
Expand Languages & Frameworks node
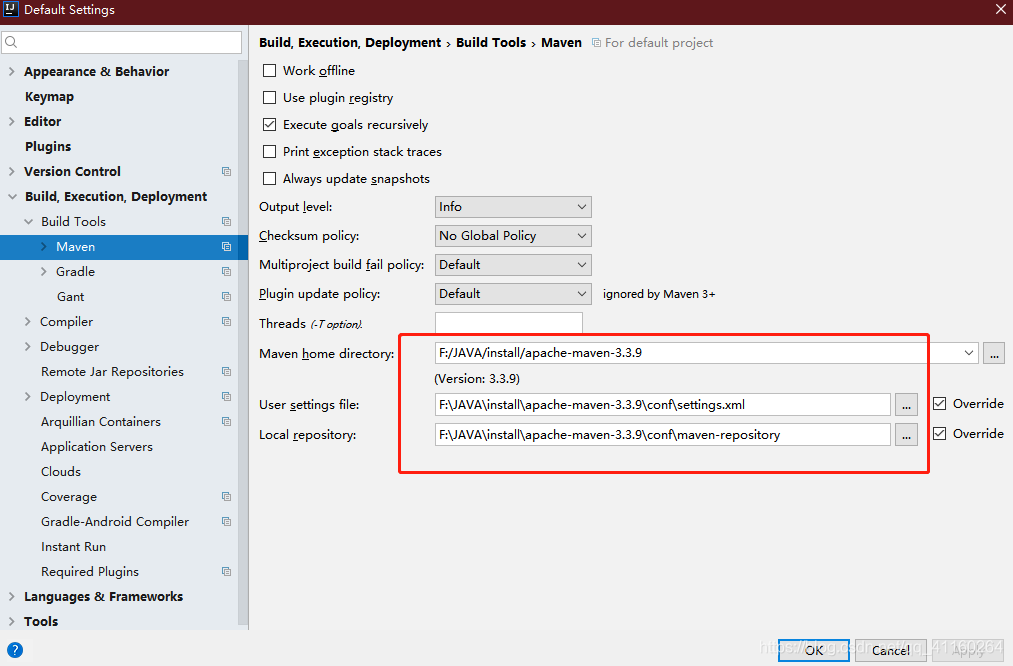click(12, 597)
